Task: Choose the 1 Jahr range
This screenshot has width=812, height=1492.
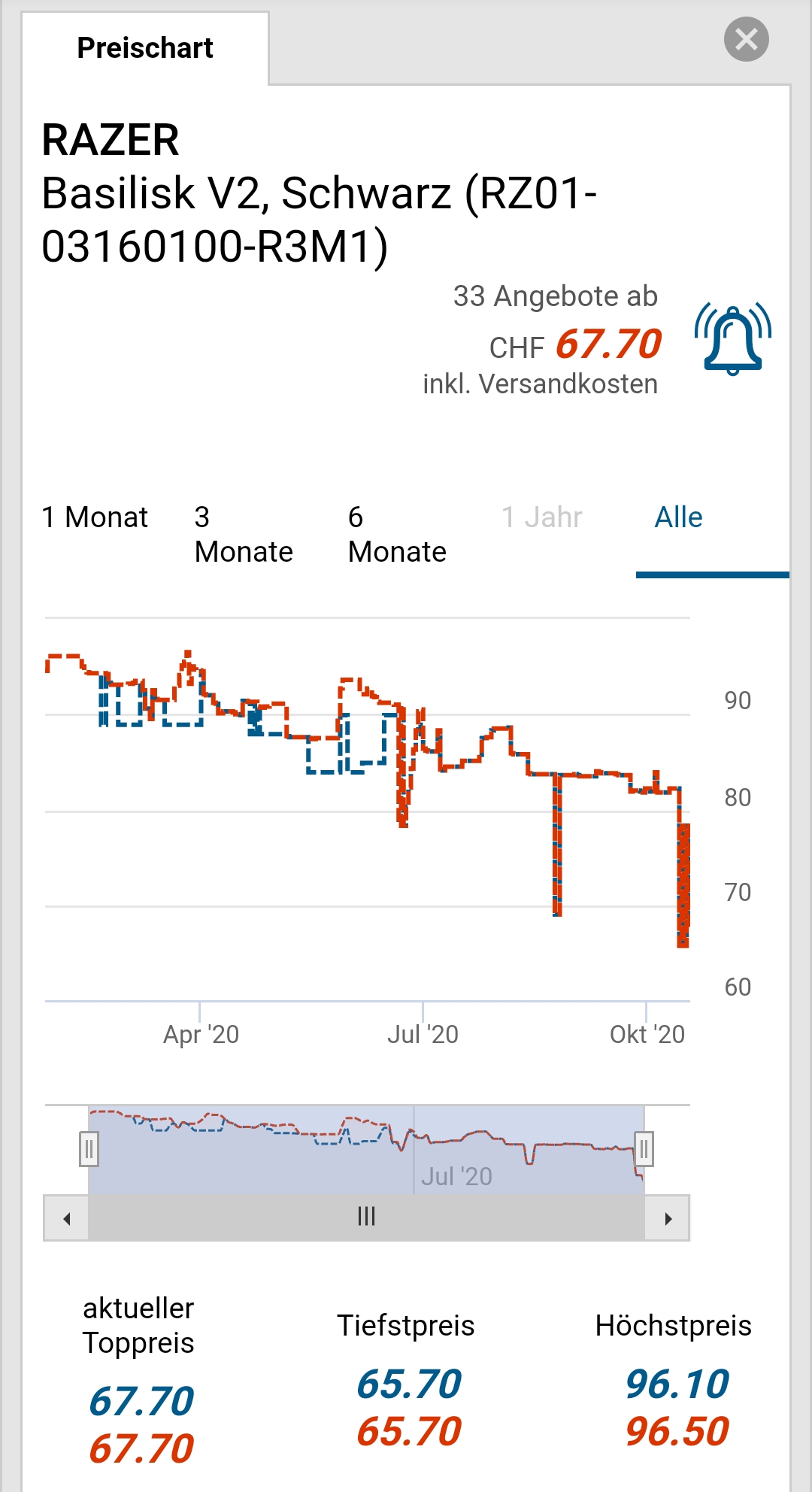Action: pos(541,517)
